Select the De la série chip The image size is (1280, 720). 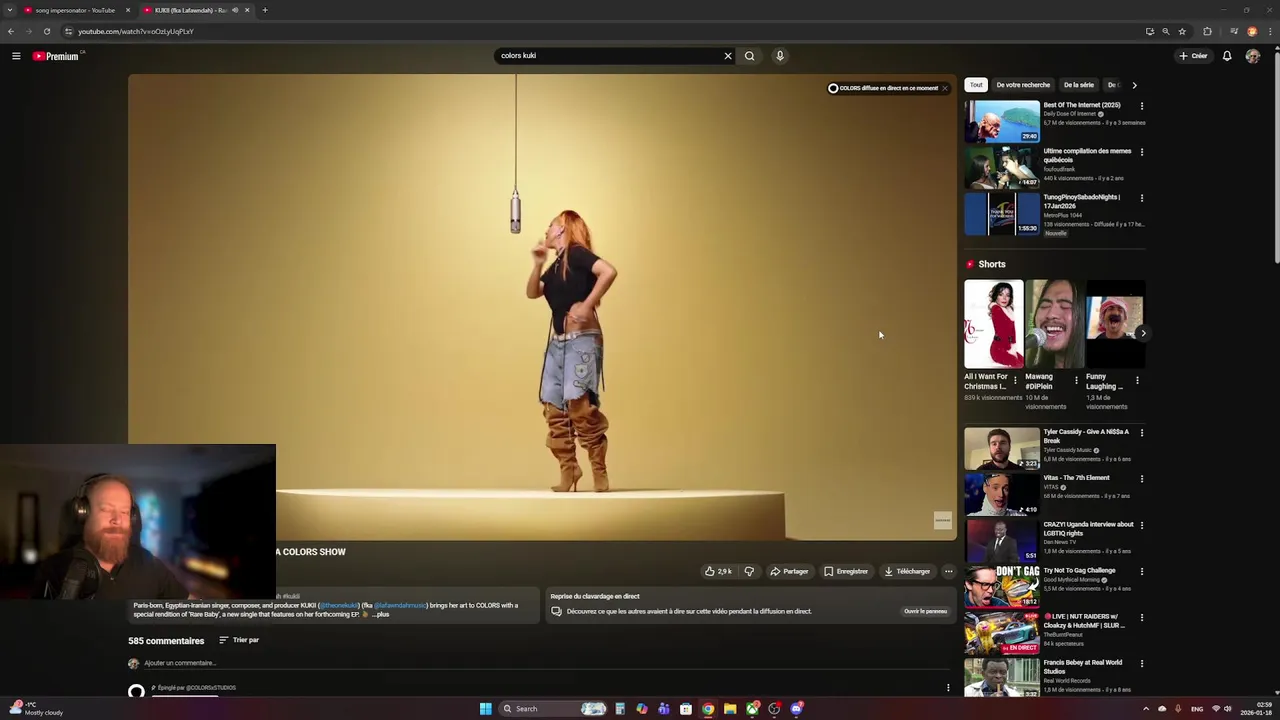click(1079, 85)
